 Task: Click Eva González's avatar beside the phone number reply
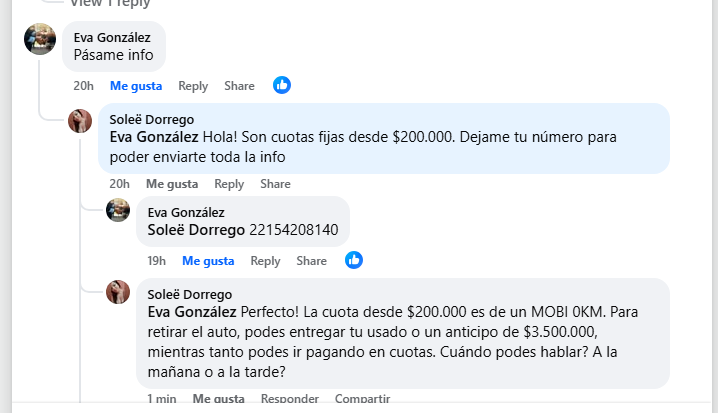coord(118,210)
